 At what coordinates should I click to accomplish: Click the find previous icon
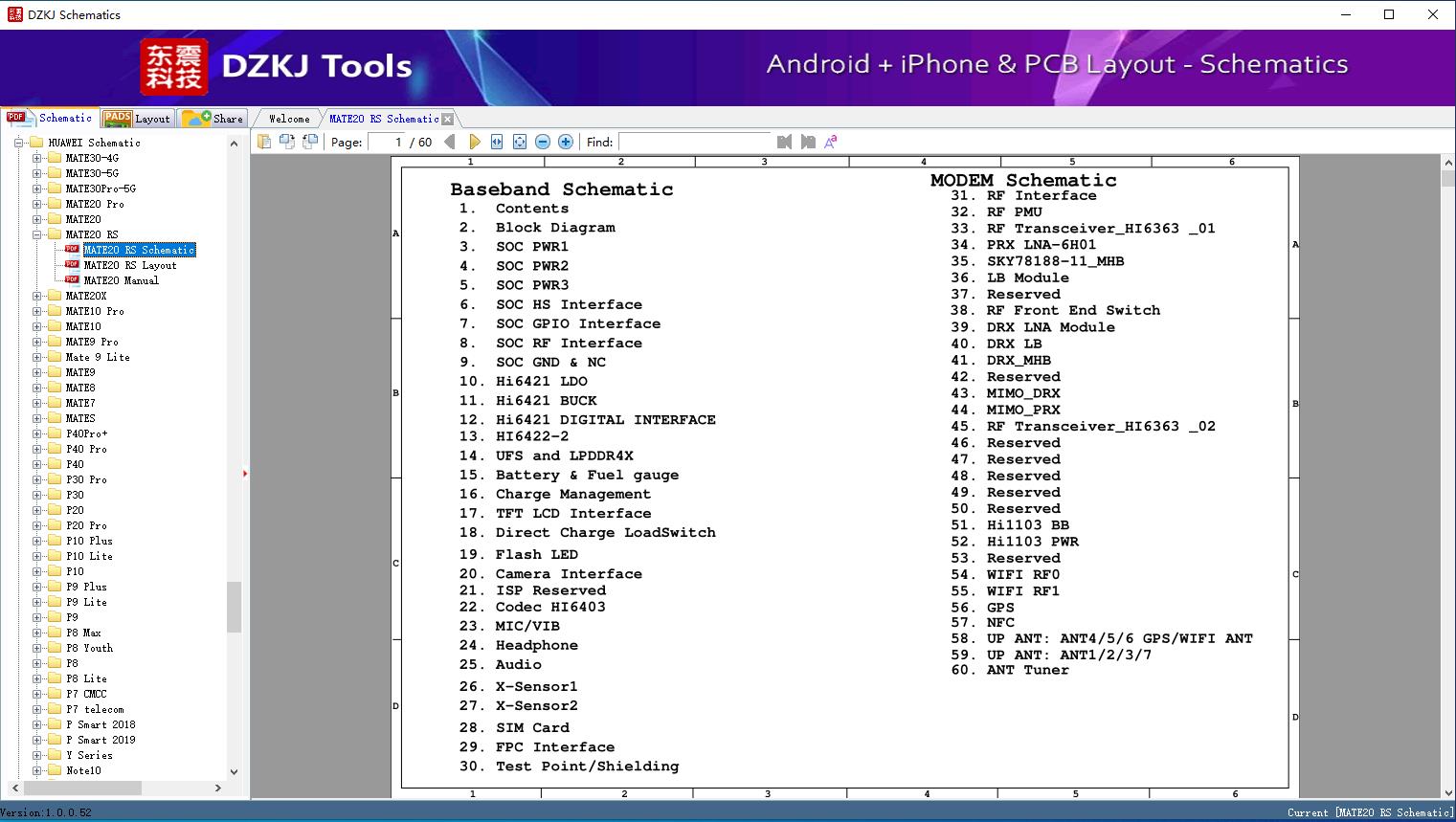[x=785, y=142]
